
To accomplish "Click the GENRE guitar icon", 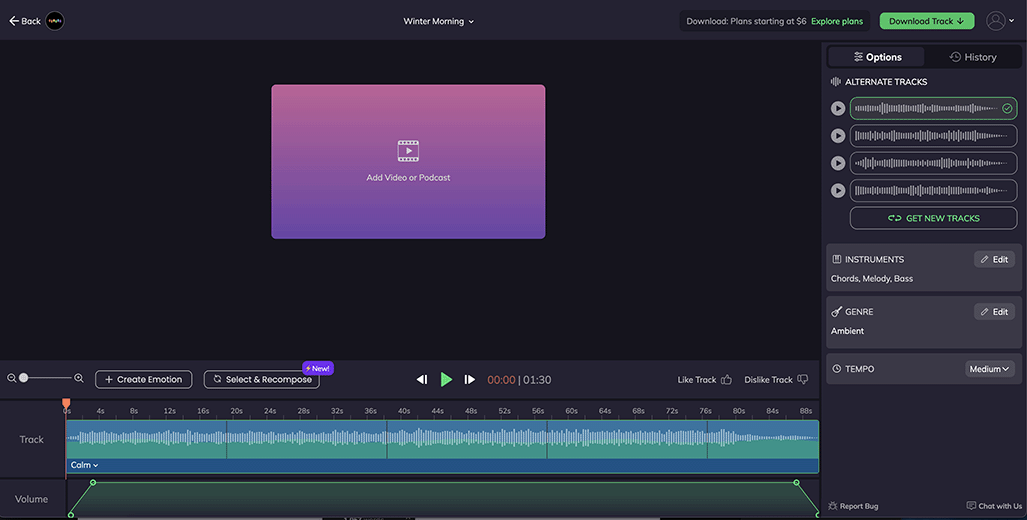I will click(x=836, y=312).
